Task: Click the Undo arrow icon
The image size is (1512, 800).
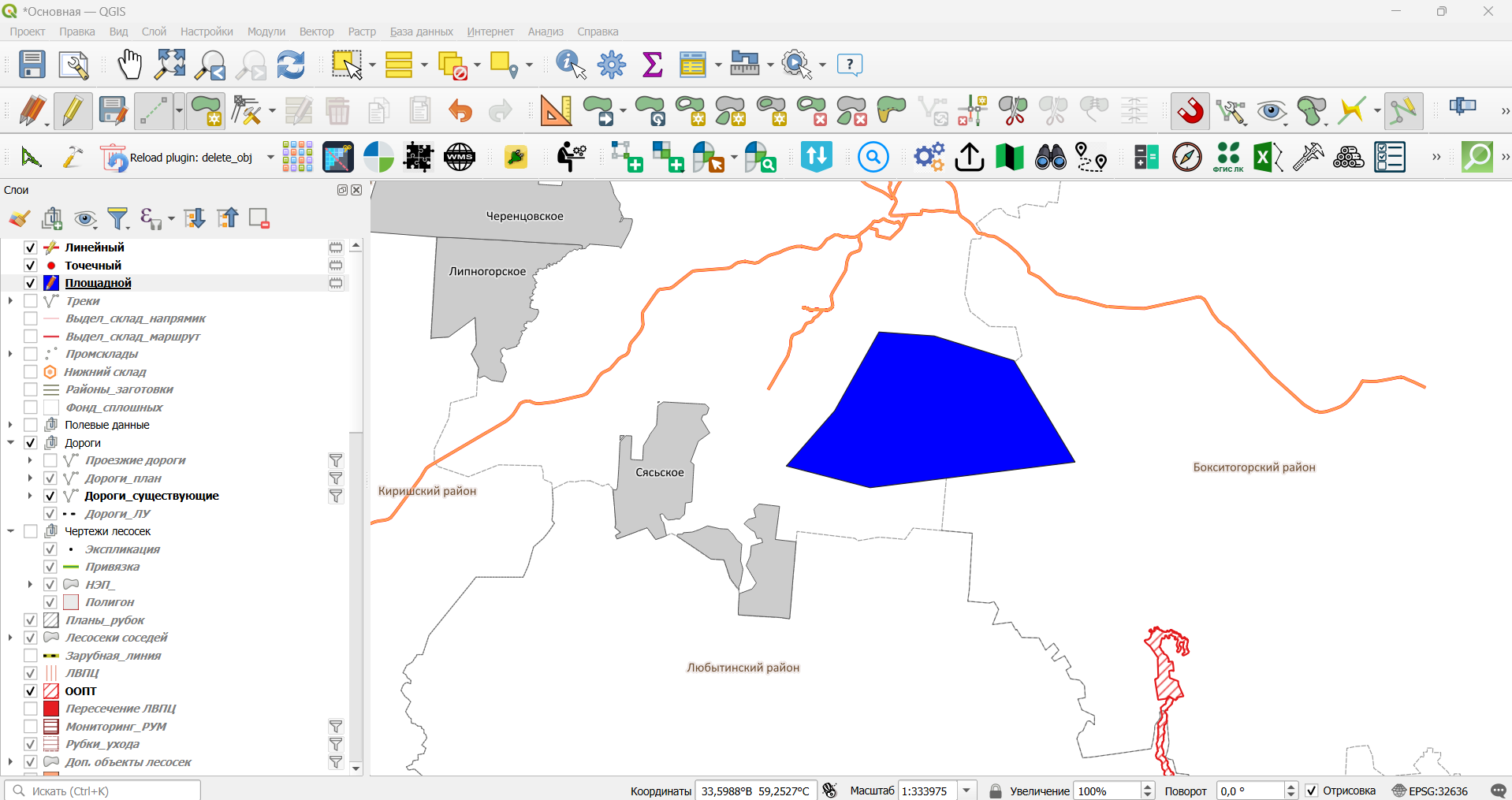Action: [x=460, y=111]
